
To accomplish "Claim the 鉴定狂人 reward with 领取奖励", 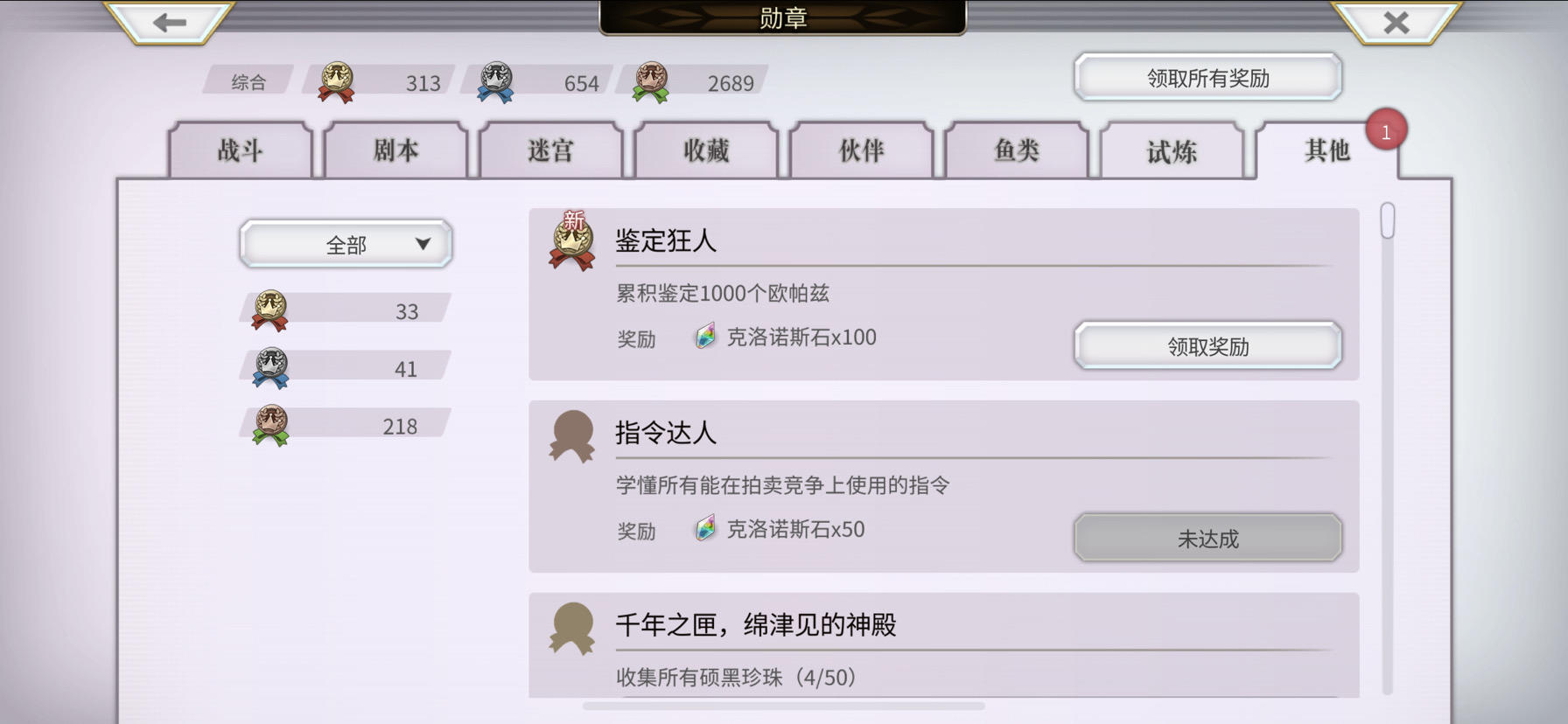I will click(1208, 346).
